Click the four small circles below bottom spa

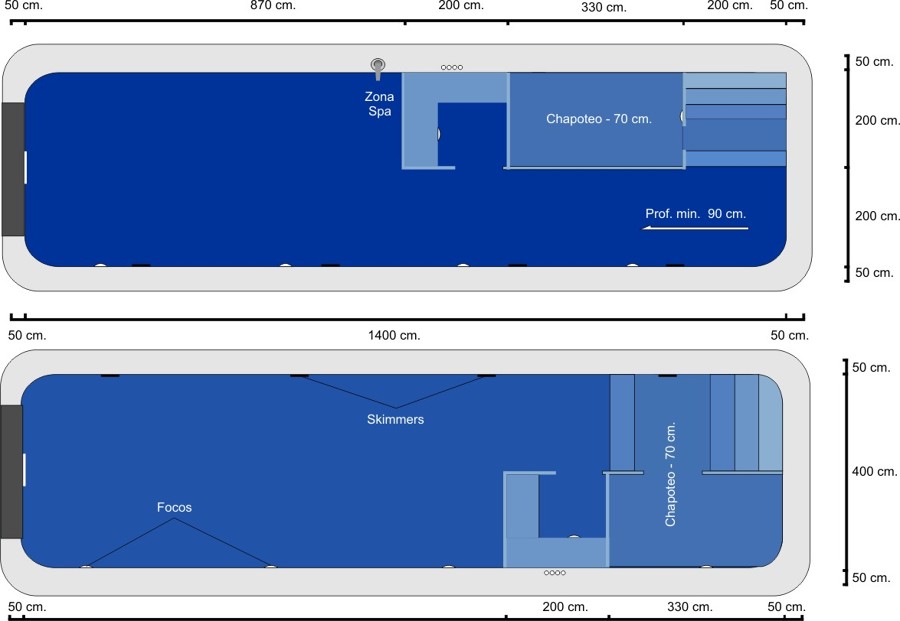pos(554,573)
